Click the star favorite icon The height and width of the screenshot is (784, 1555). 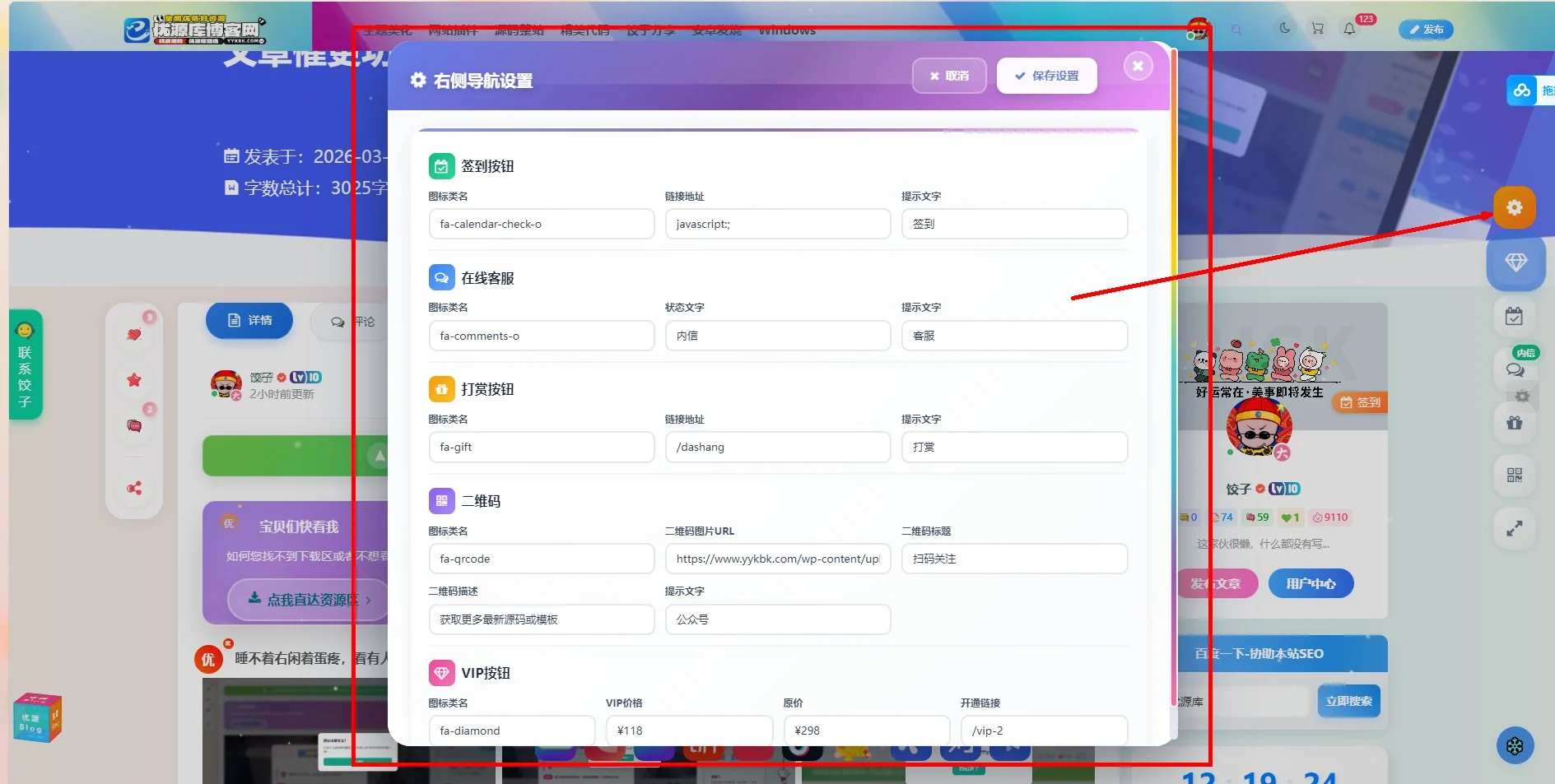tap(134, 380)
